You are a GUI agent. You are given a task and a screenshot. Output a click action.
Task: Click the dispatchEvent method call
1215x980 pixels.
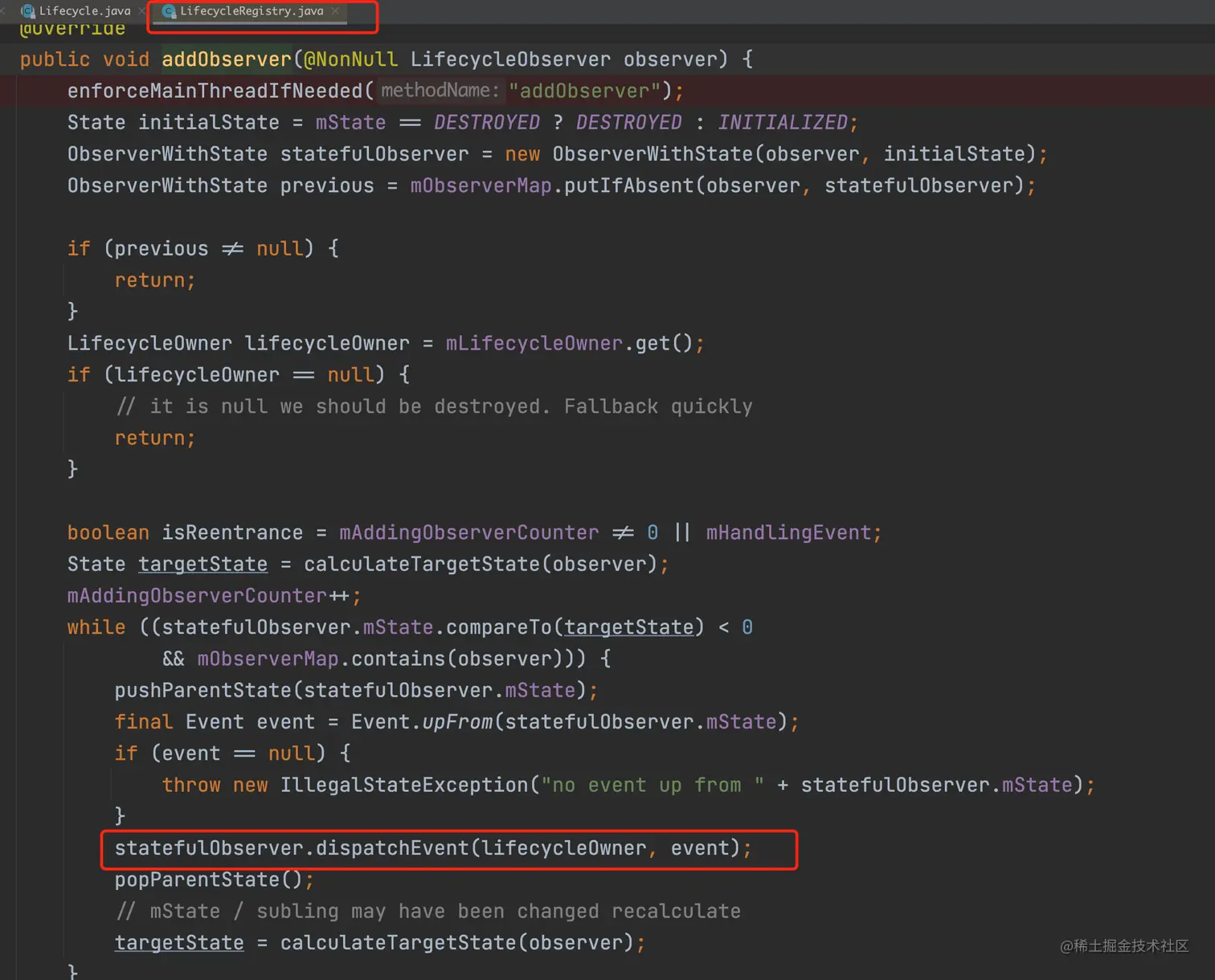tap(392, 848)
